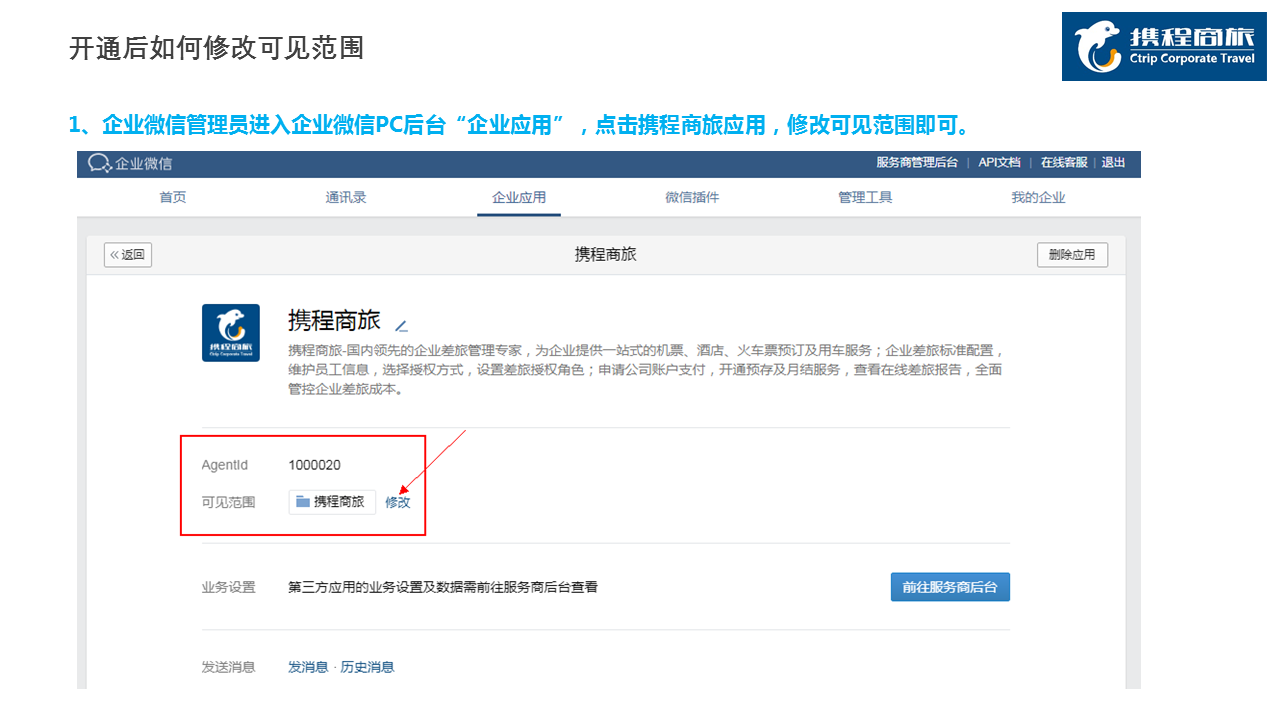1280x720 pixels.
Task: Open 服务商管理后台 link
Action: point(917,163)
